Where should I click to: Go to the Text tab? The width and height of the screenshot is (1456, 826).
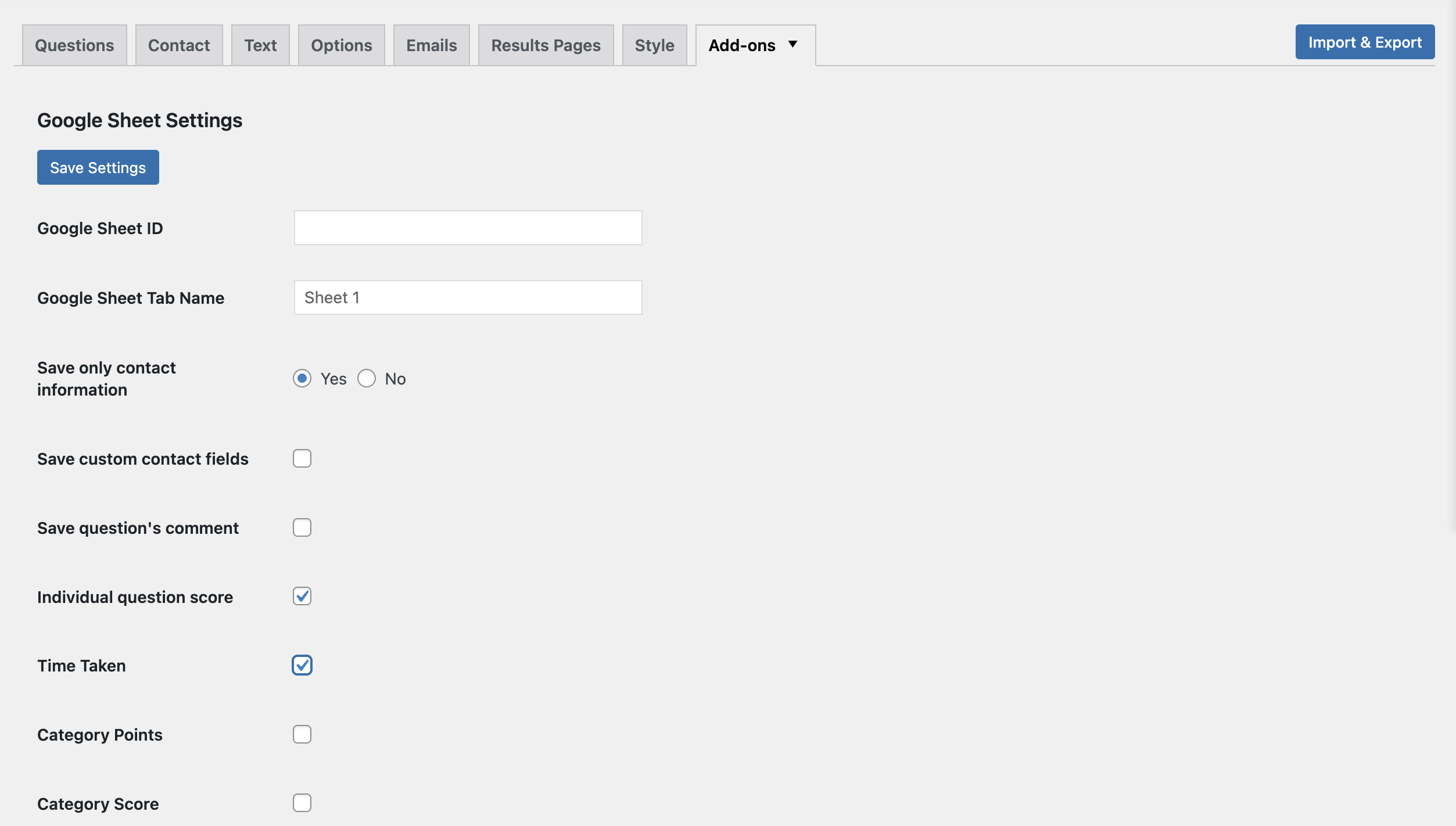click(260, 45)
